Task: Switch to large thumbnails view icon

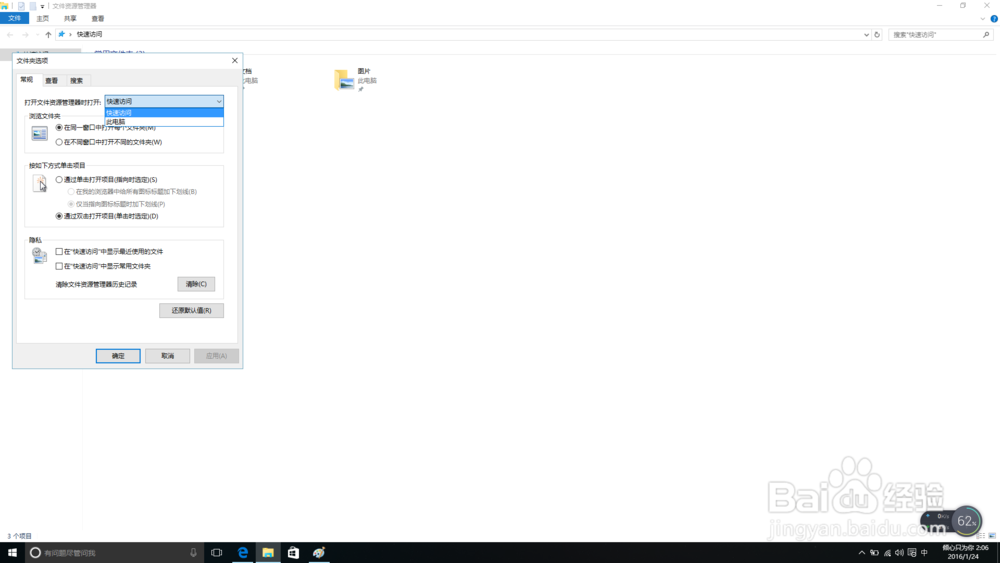Action: click(992, 536)
